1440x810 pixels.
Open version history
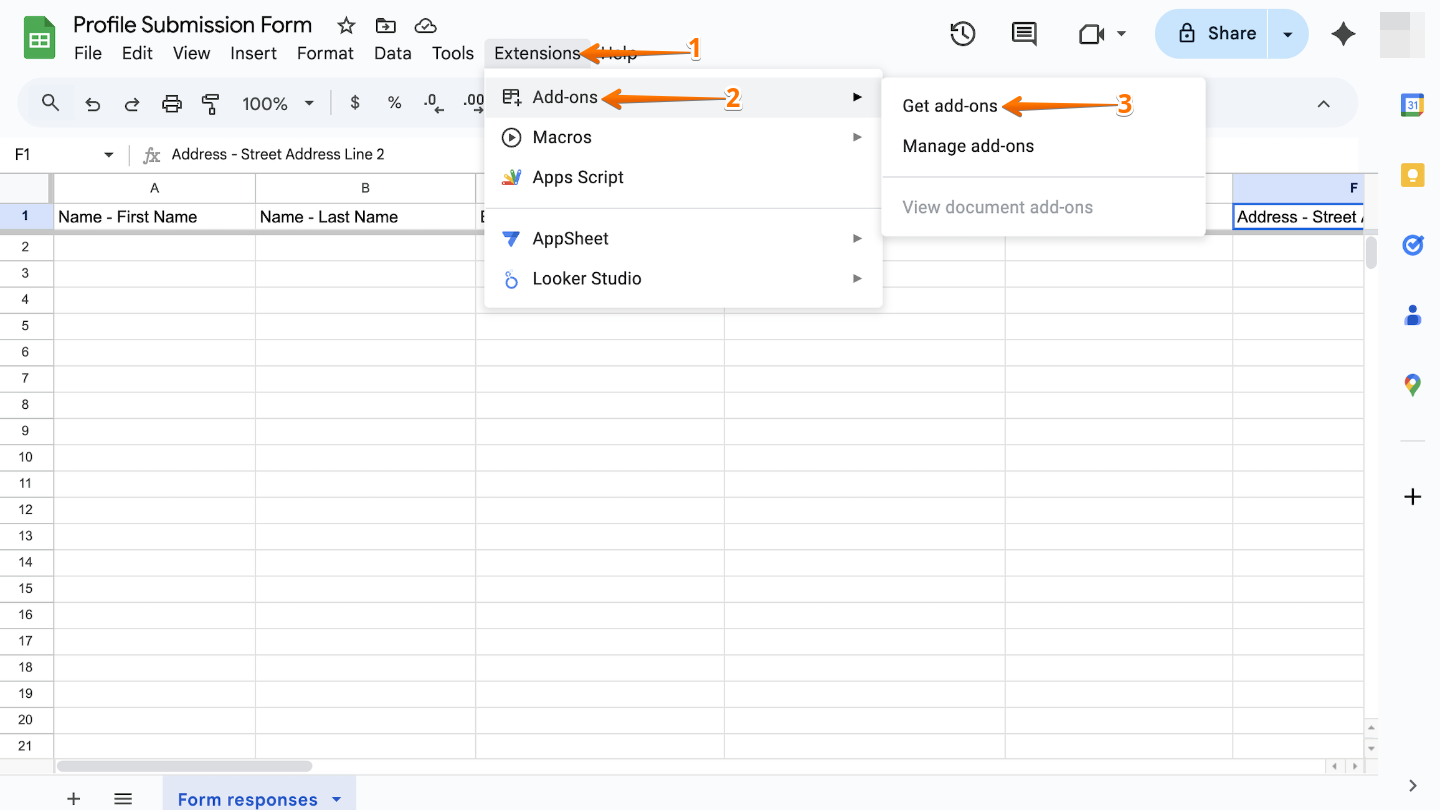962,33
